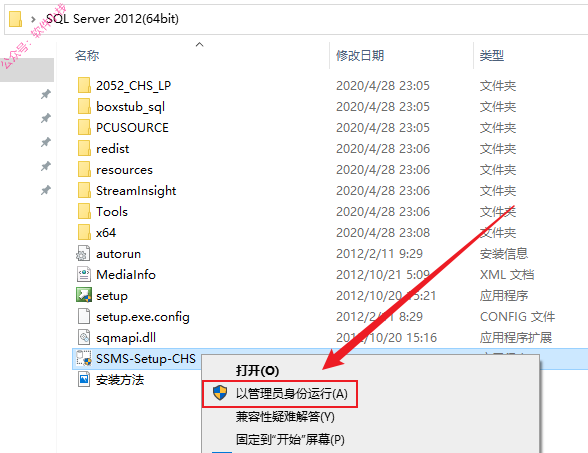
Task: Select 兼容性疑难解答(Y) in context menu
Action: (x=285, y=417)
